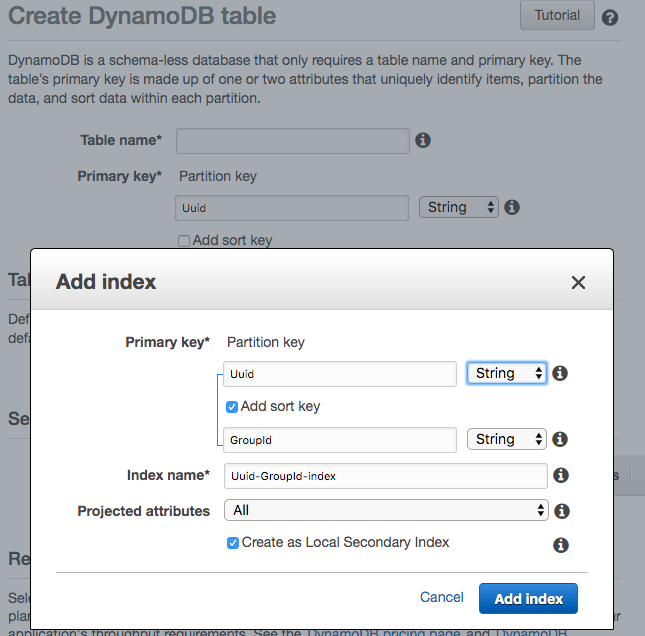
Task: Click info icon beside dialog Uuid String dropdown
Action: (x=560, y=374)
